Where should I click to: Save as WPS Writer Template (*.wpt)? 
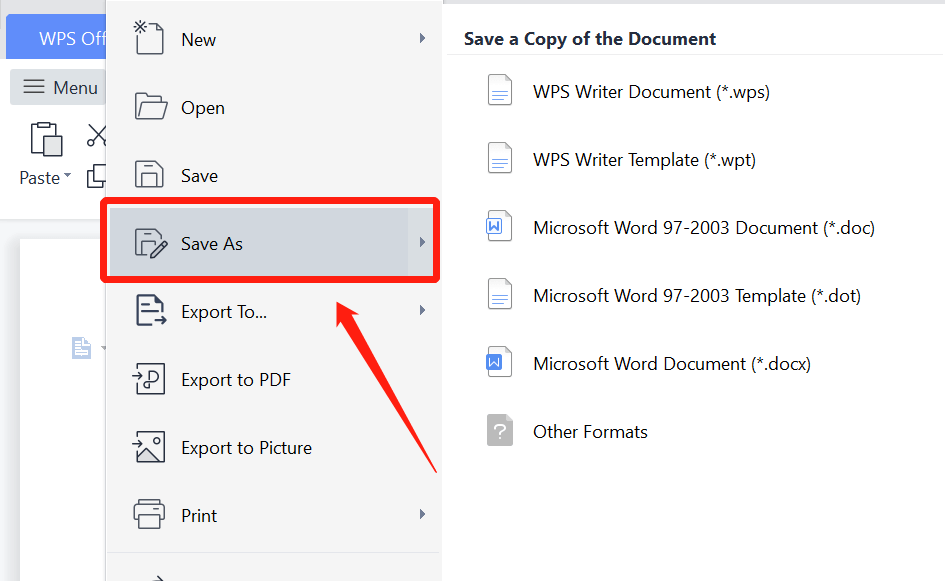click(x=644, y=160)
